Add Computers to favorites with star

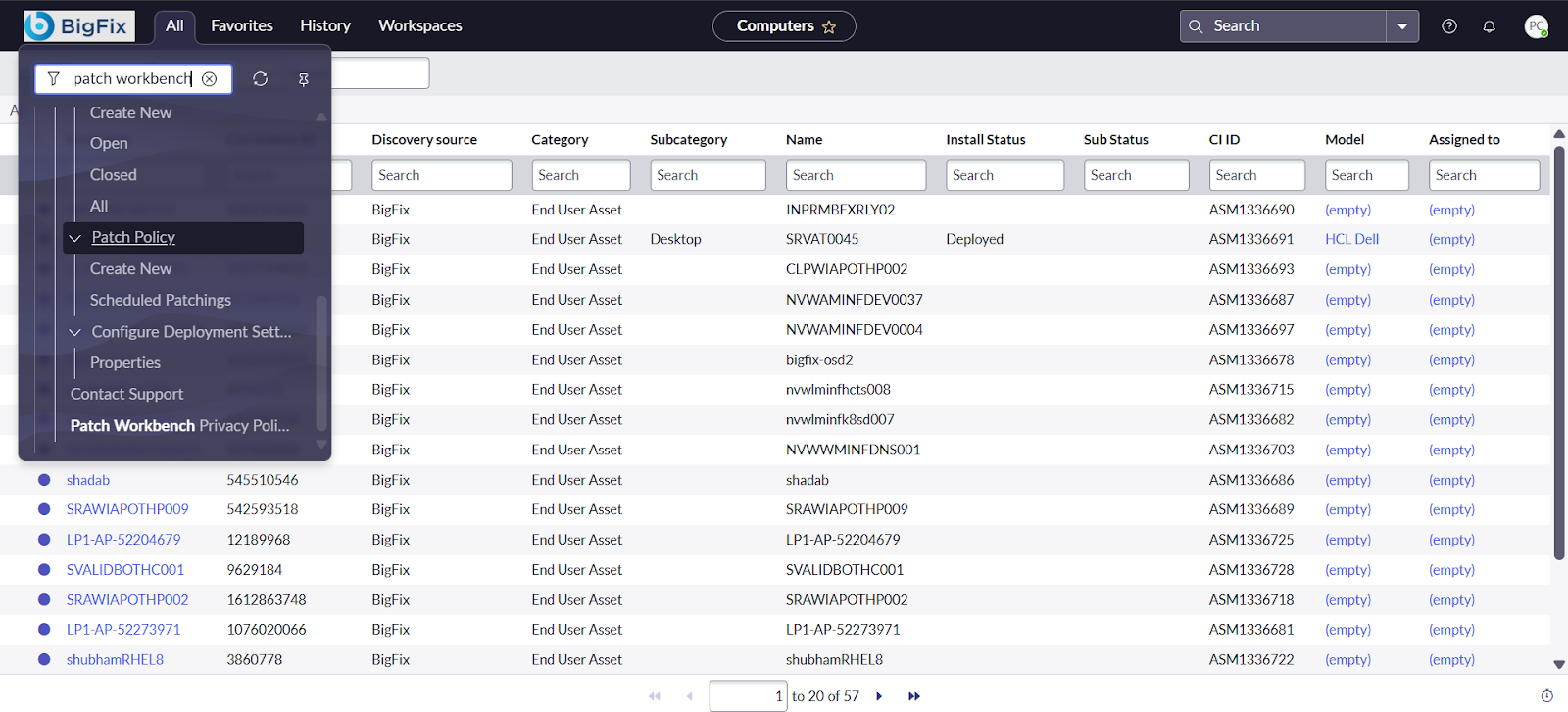[829, 27]
